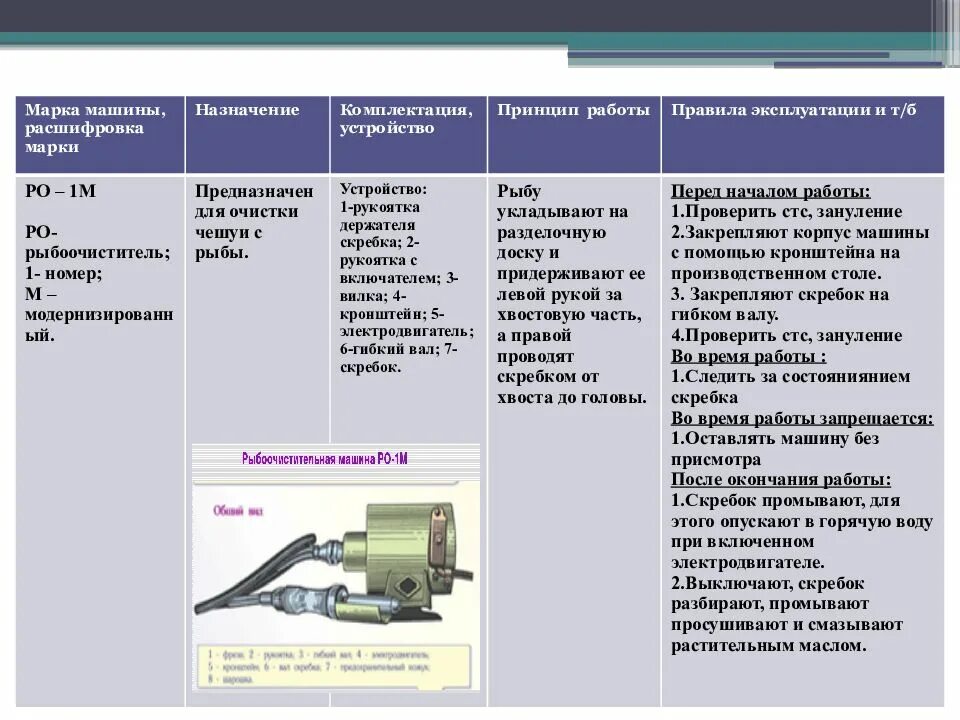Click the item '6-гибкий вал; 7-скребок.'
960x720 pixels.
point(398,358)
